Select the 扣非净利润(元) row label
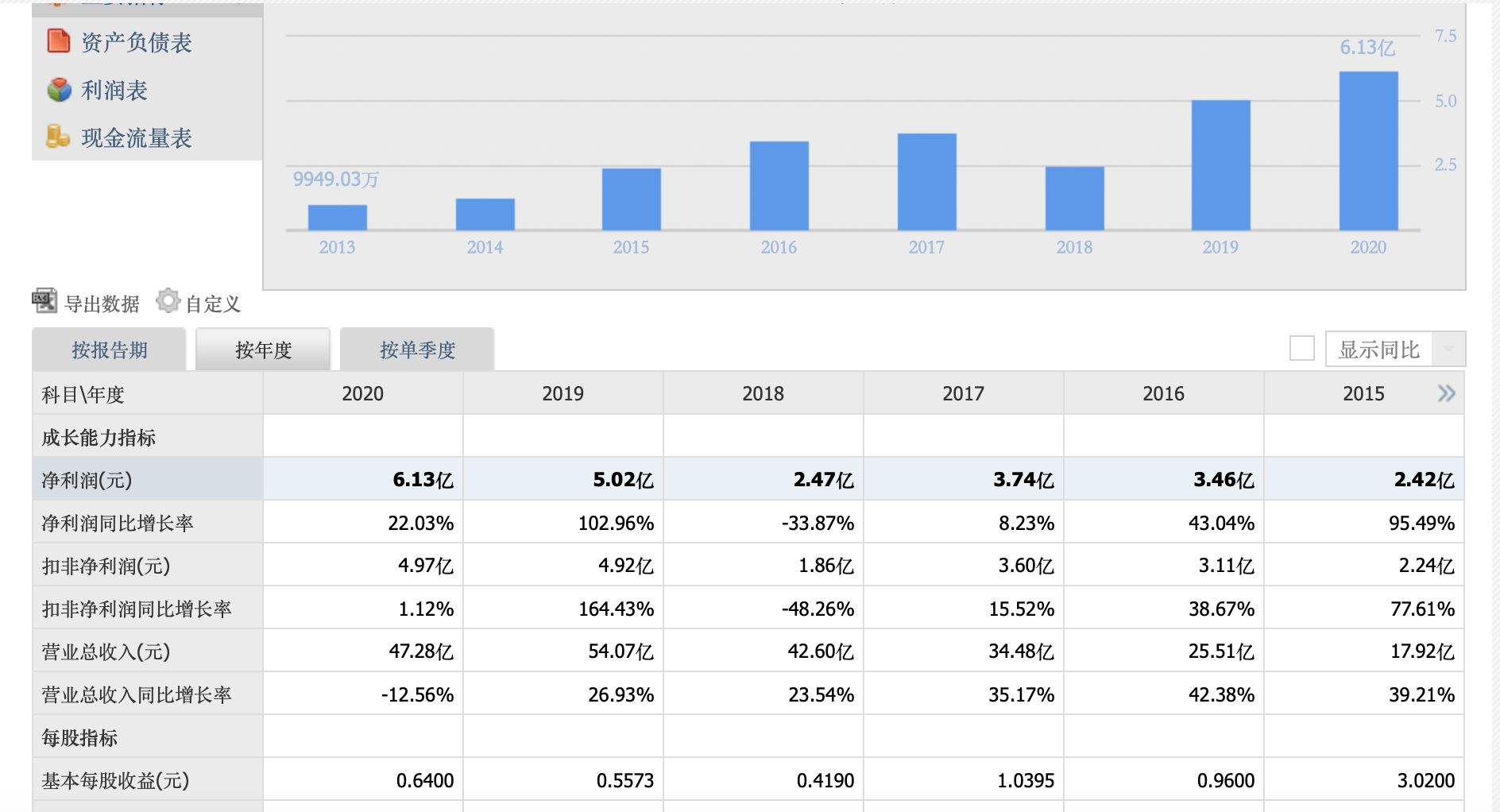This screenshot has height=812, width=1500. click(x=106, y=566)
